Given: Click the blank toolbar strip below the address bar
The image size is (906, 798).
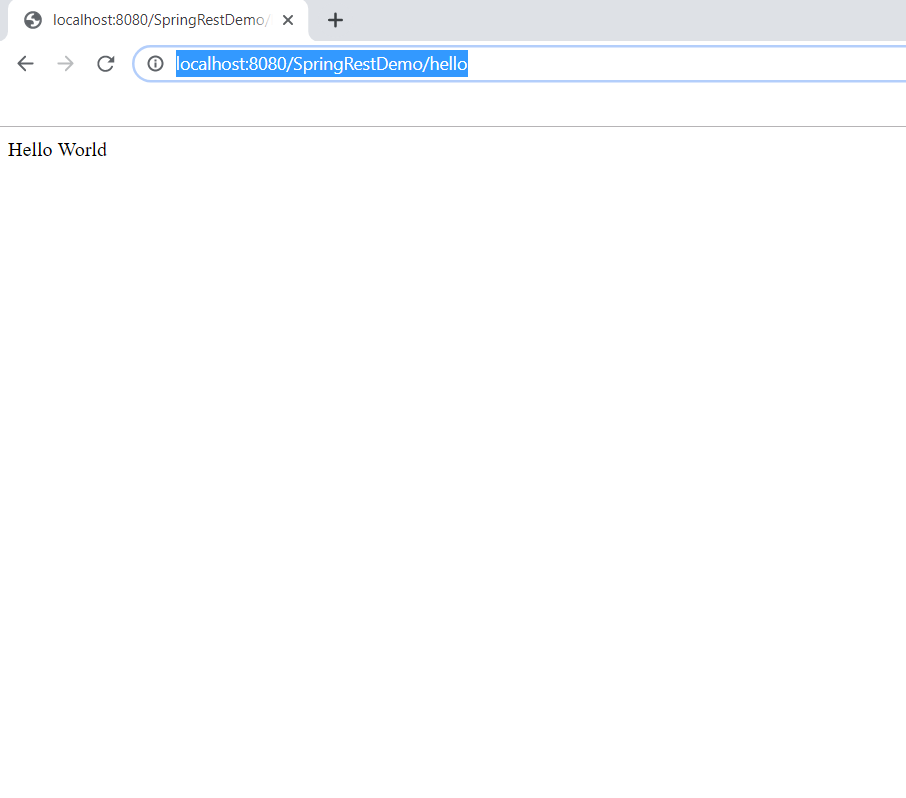Looking at the screenshot, I should pos(450,105).
